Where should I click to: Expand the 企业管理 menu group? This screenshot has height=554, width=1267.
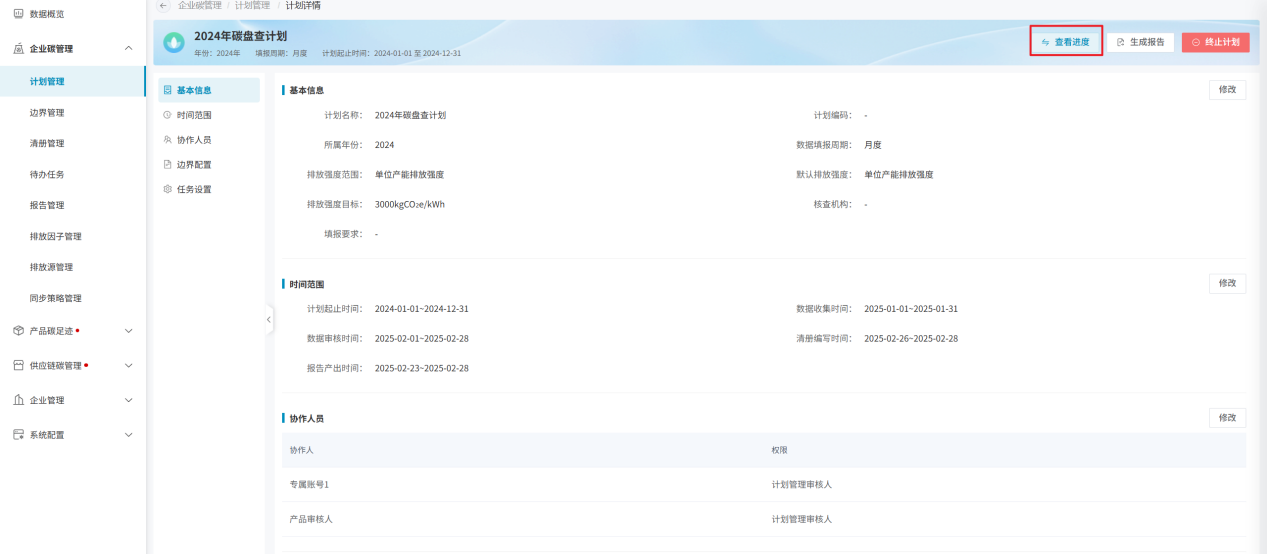128,400
